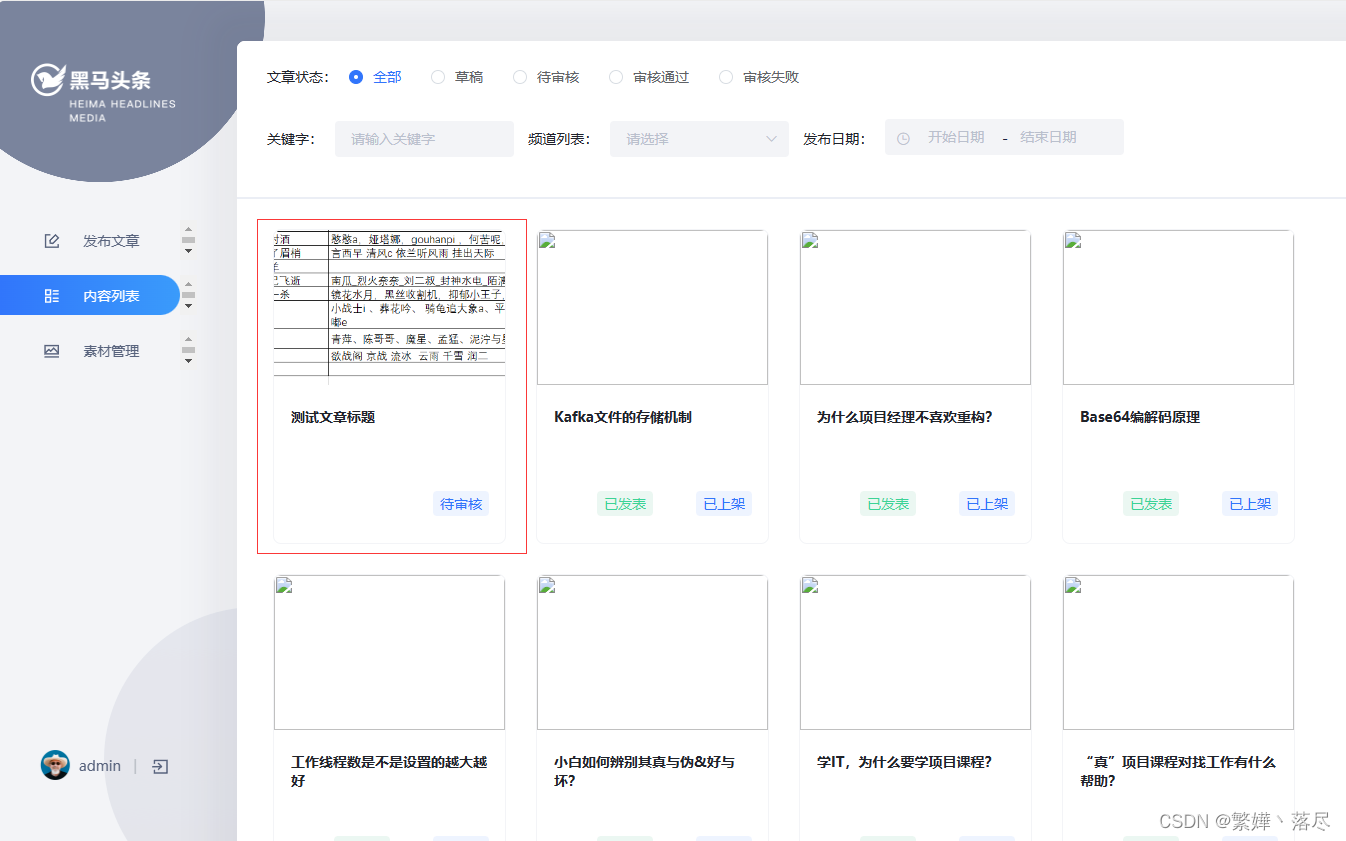Open the 素材管理 menu item
Image resolution: width=1346 pixels, height=841 pixels.
90,351
